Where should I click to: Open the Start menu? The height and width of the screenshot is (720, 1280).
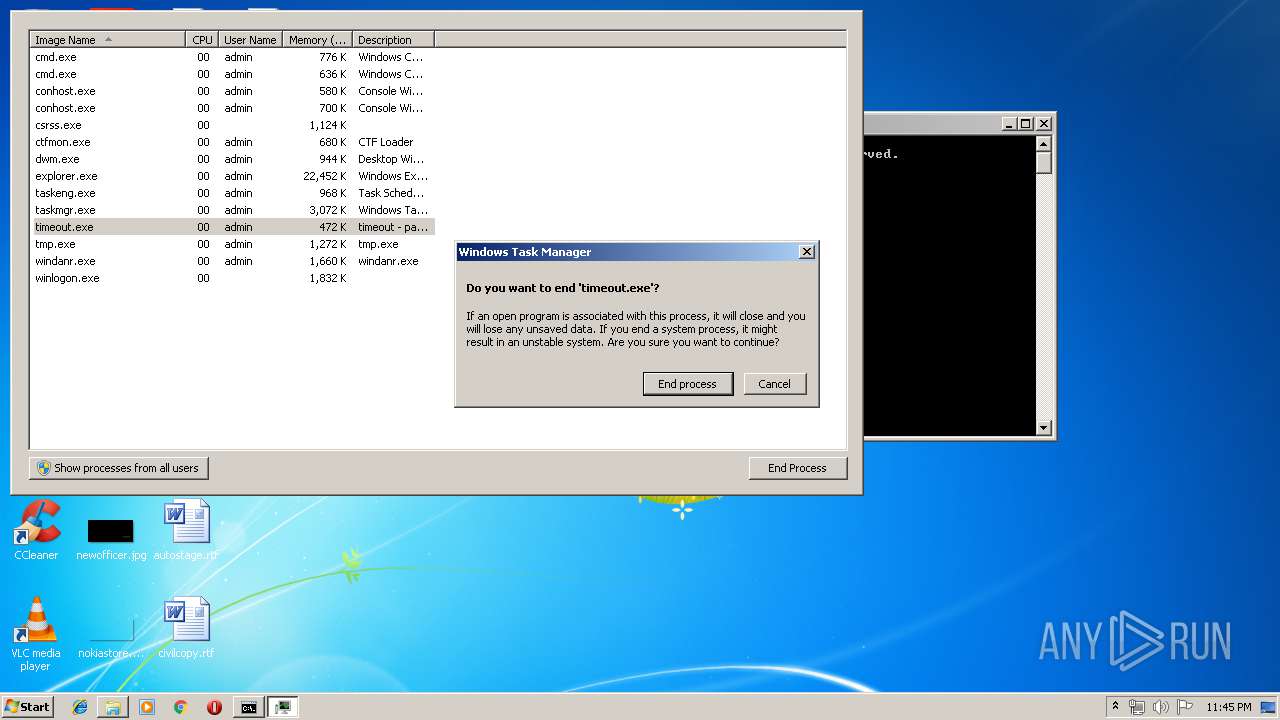(x=27, y=706)
